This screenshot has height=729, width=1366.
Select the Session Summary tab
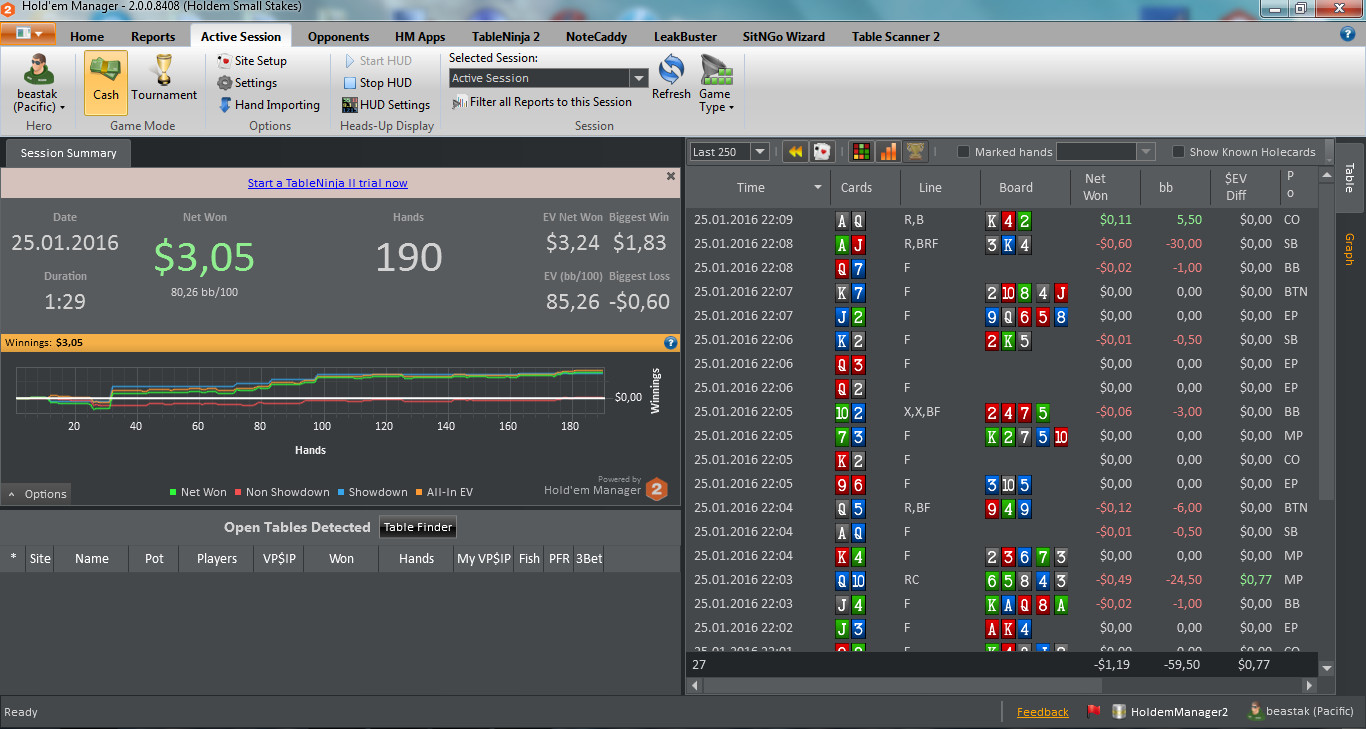coord(68,153)
